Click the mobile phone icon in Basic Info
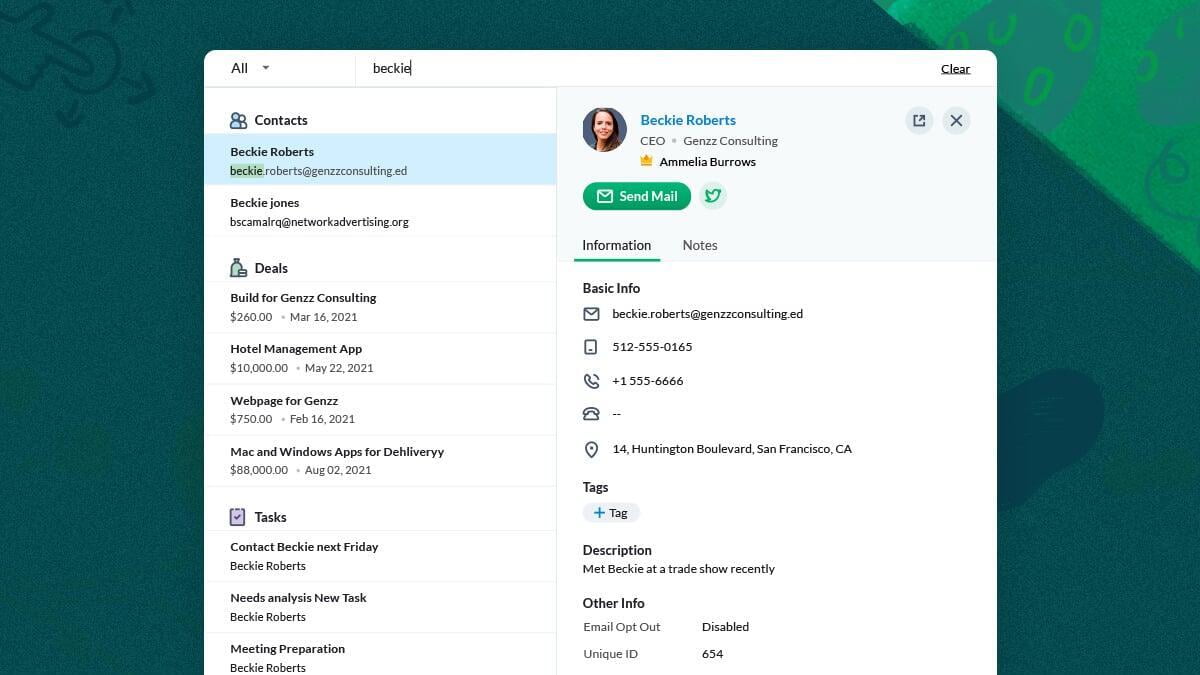 (x=591, y=347)
